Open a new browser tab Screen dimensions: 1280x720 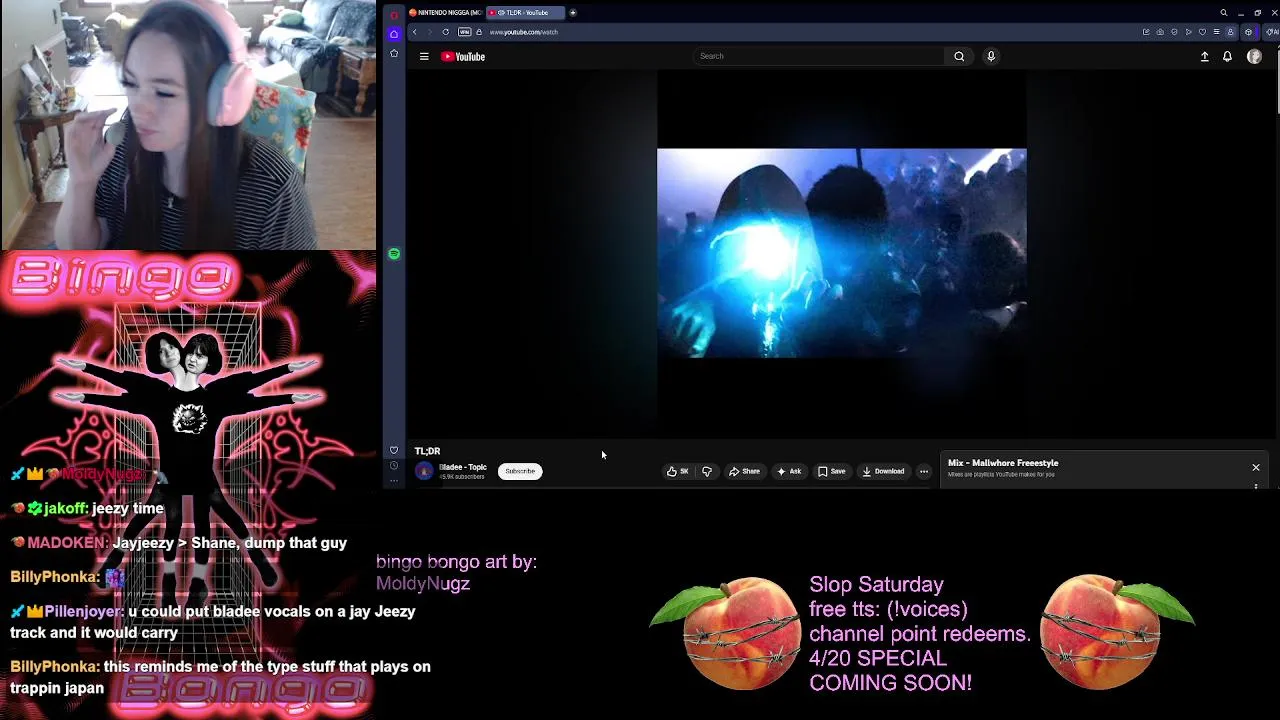(573, 13)
